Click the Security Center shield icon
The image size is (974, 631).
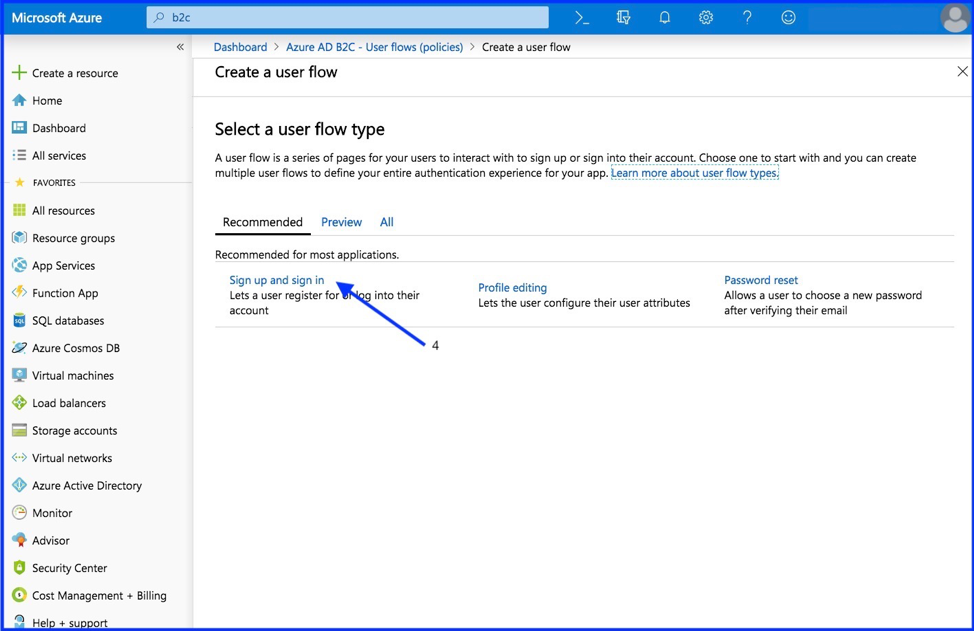[19, 568]
